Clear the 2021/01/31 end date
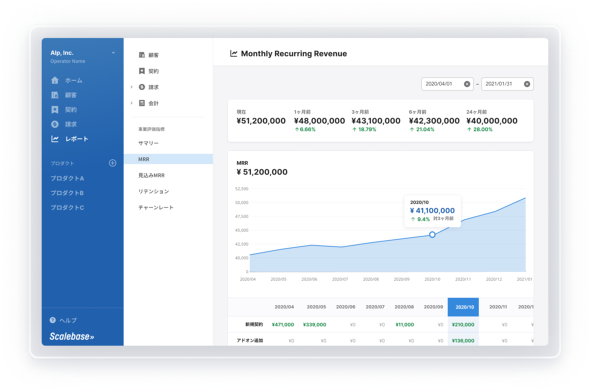The image size is (590, 391). pos(527,84)
